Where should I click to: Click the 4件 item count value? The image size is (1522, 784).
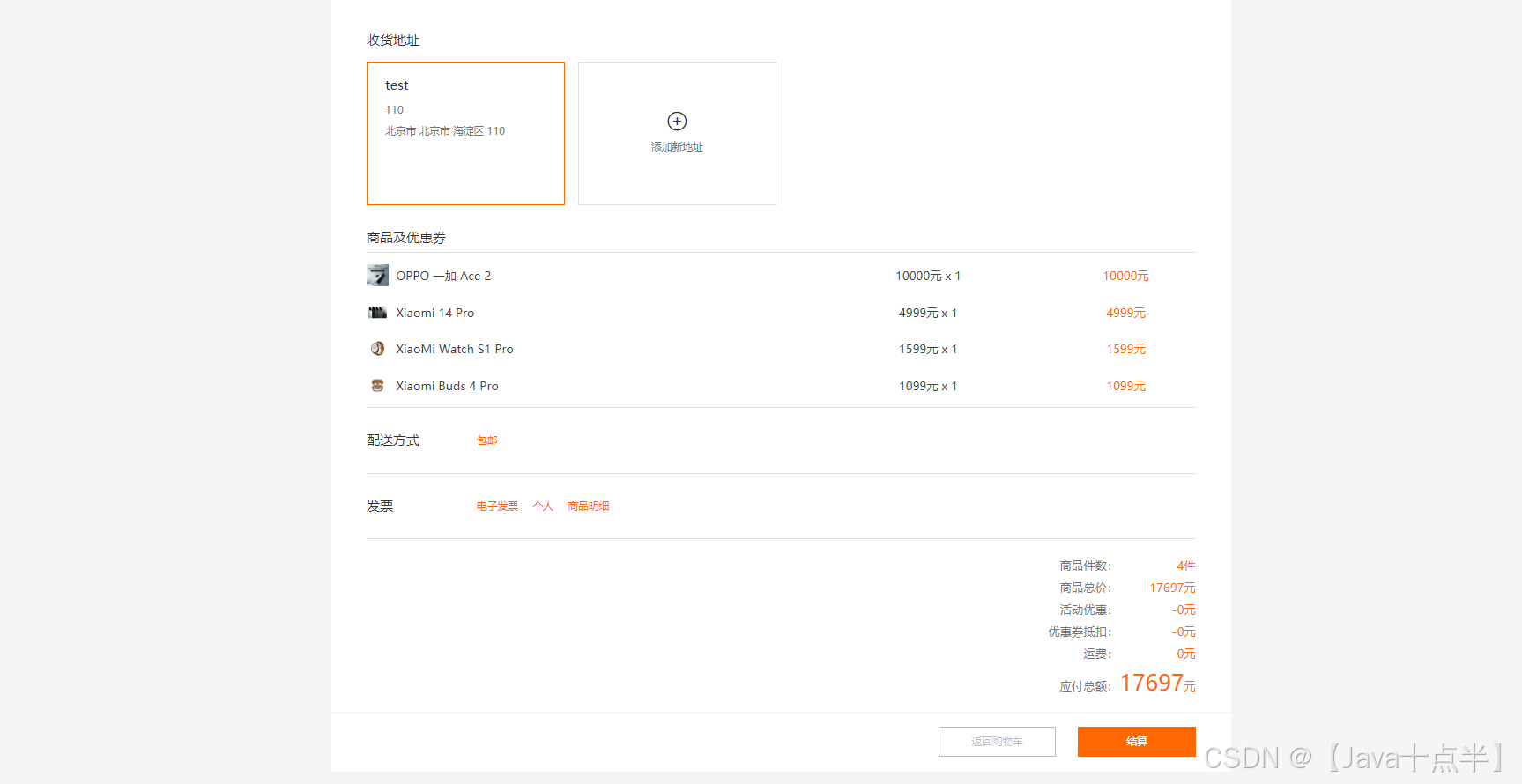tap(1186, 566)
